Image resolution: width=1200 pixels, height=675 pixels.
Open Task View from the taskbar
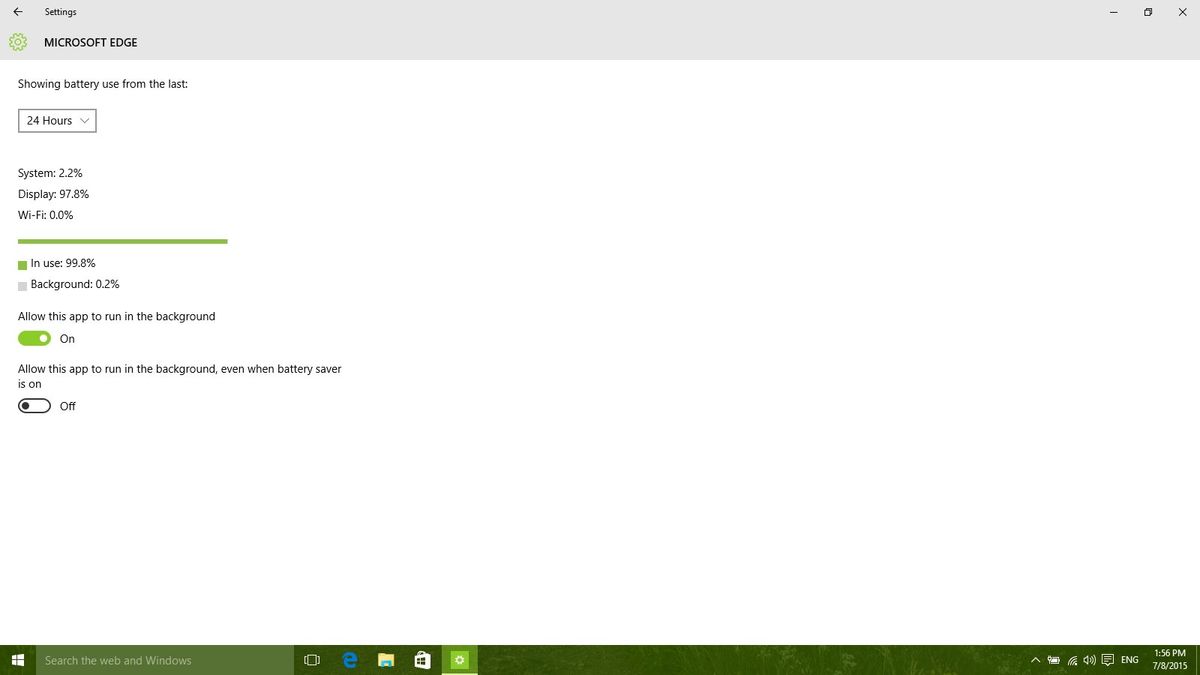click(x=311, y=660)
